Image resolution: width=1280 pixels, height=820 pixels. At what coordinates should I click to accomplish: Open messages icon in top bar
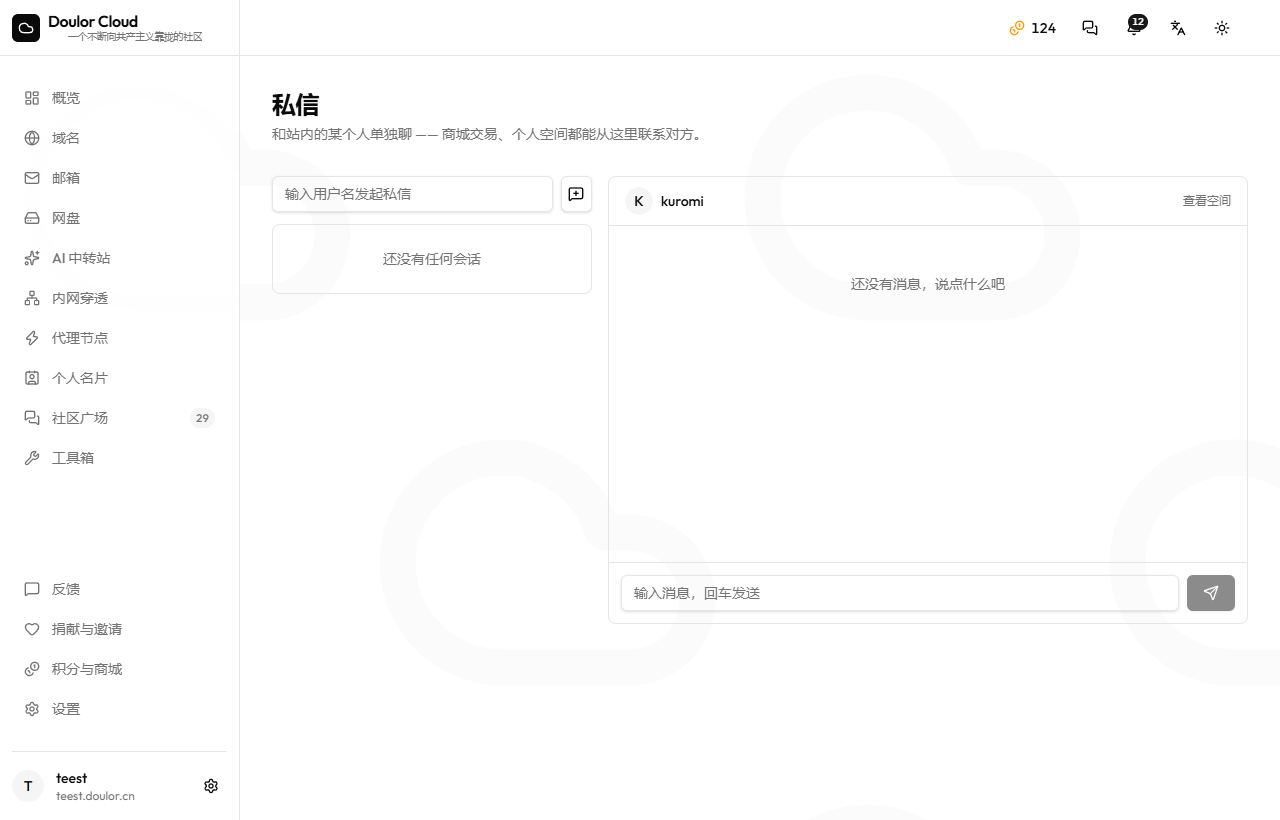coord(1090,28)
